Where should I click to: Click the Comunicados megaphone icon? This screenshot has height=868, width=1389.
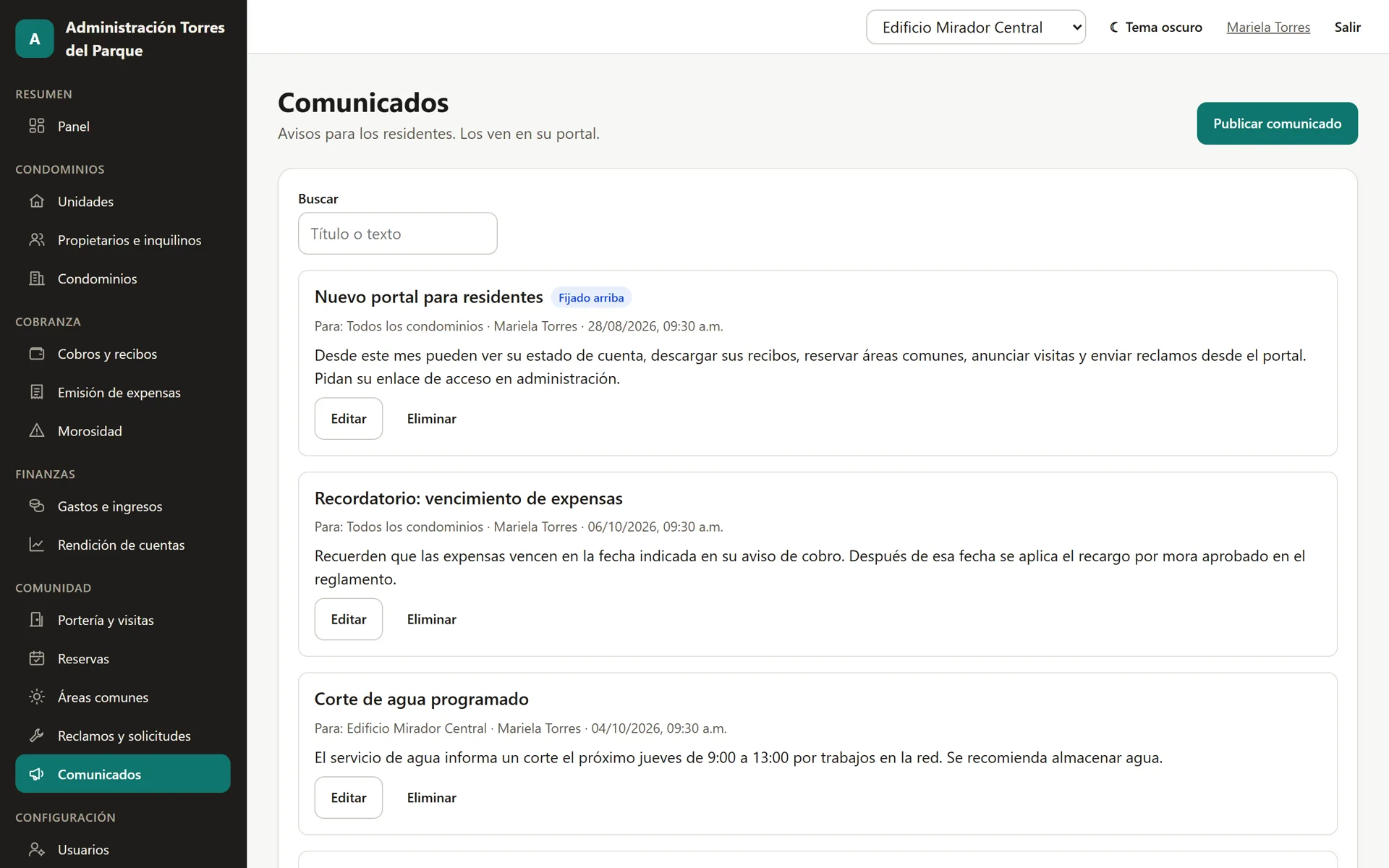pyautogui.click(x=37, y=774)
